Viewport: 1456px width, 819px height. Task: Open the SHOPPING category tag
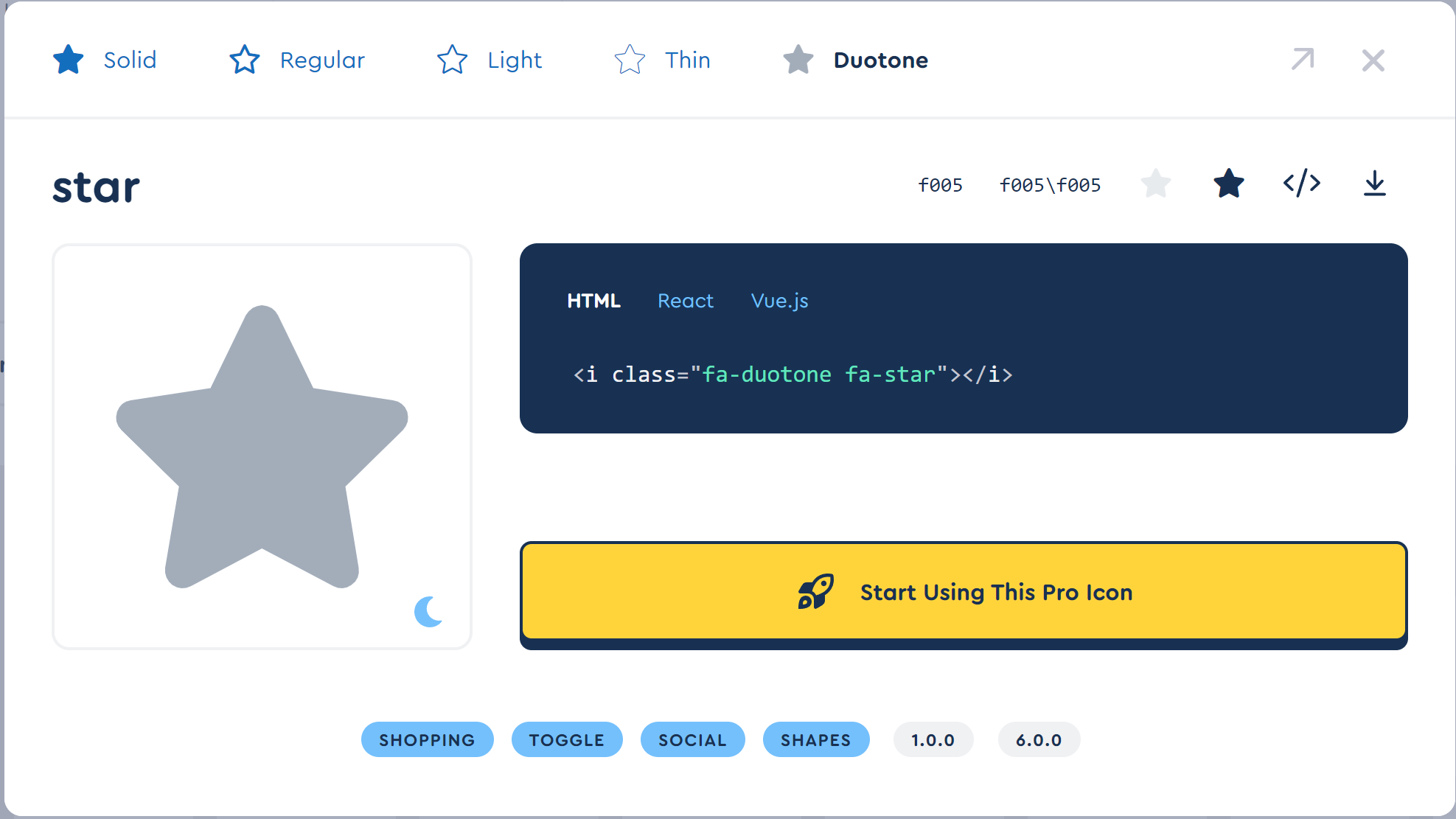427,739
